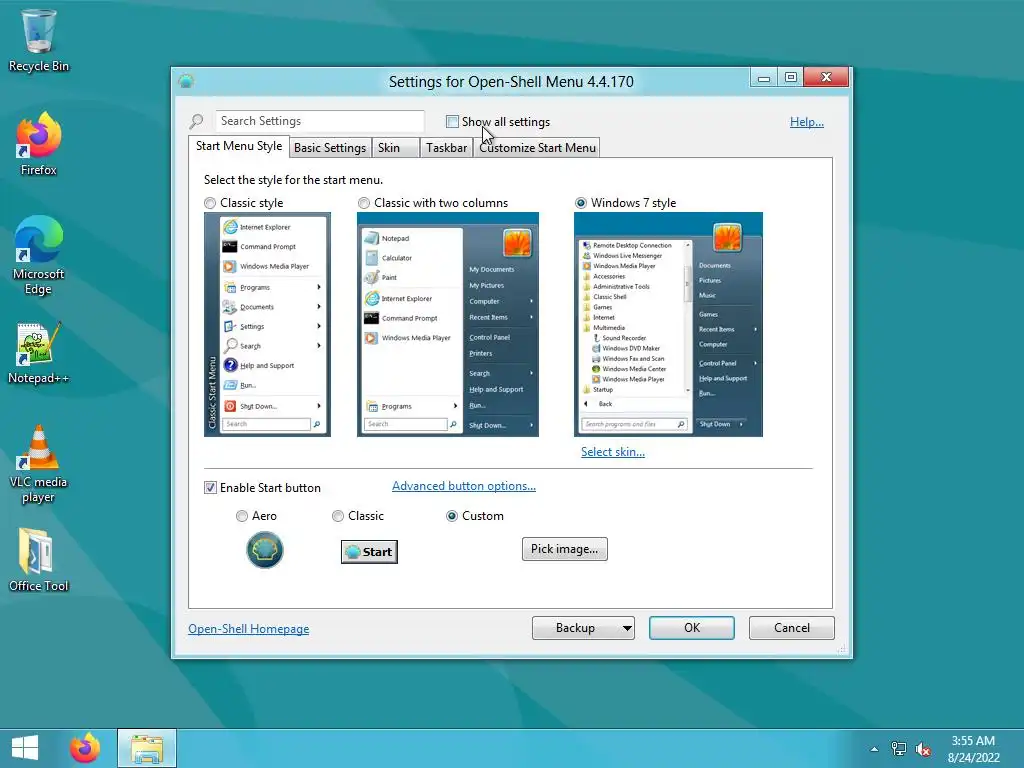
Task: Minimize the Open-Shell settings window
Action: click(763, 78)
